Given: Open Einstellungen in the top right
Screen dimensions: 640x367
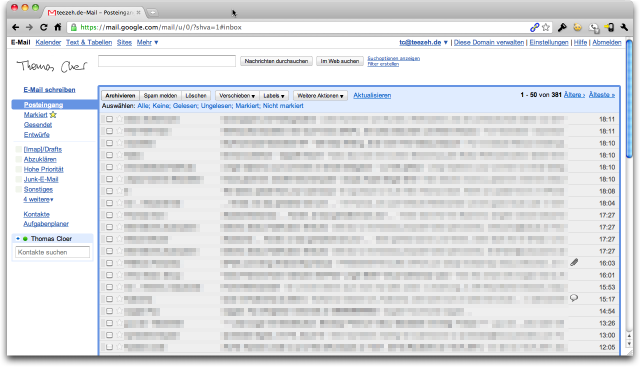Looking at the screenshot, I should pyautogui.click(x=549, y=42).
